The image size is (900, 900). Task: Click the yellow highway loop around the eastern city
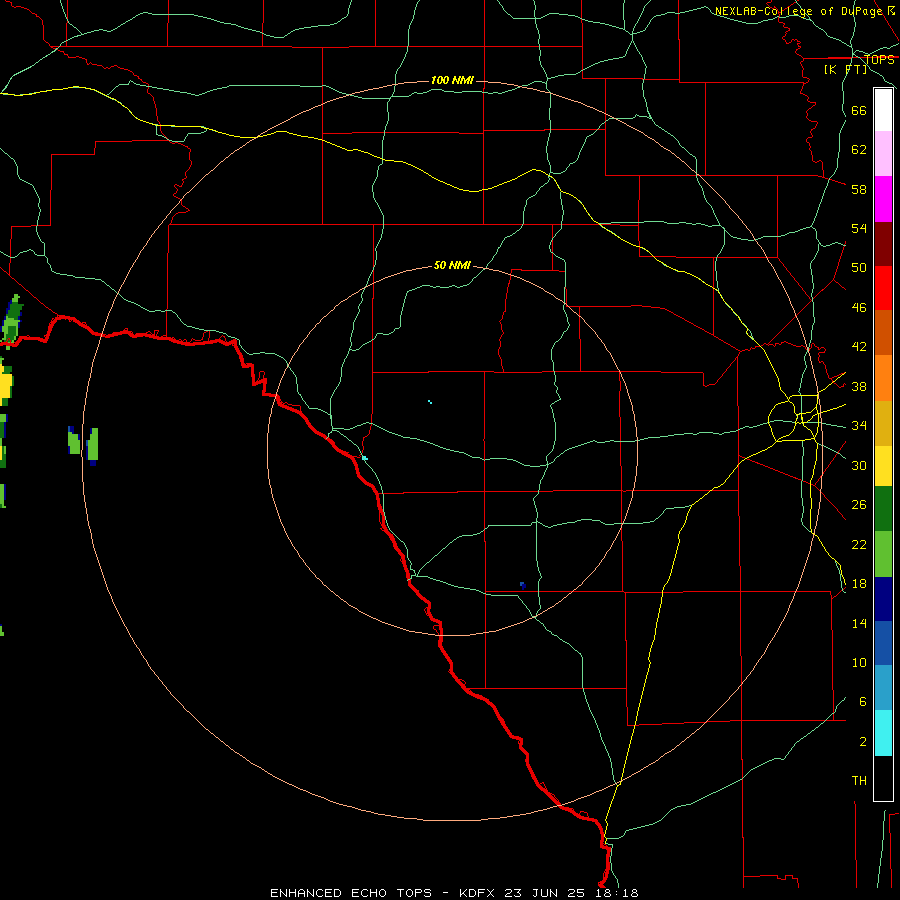[x=794, y=418]
